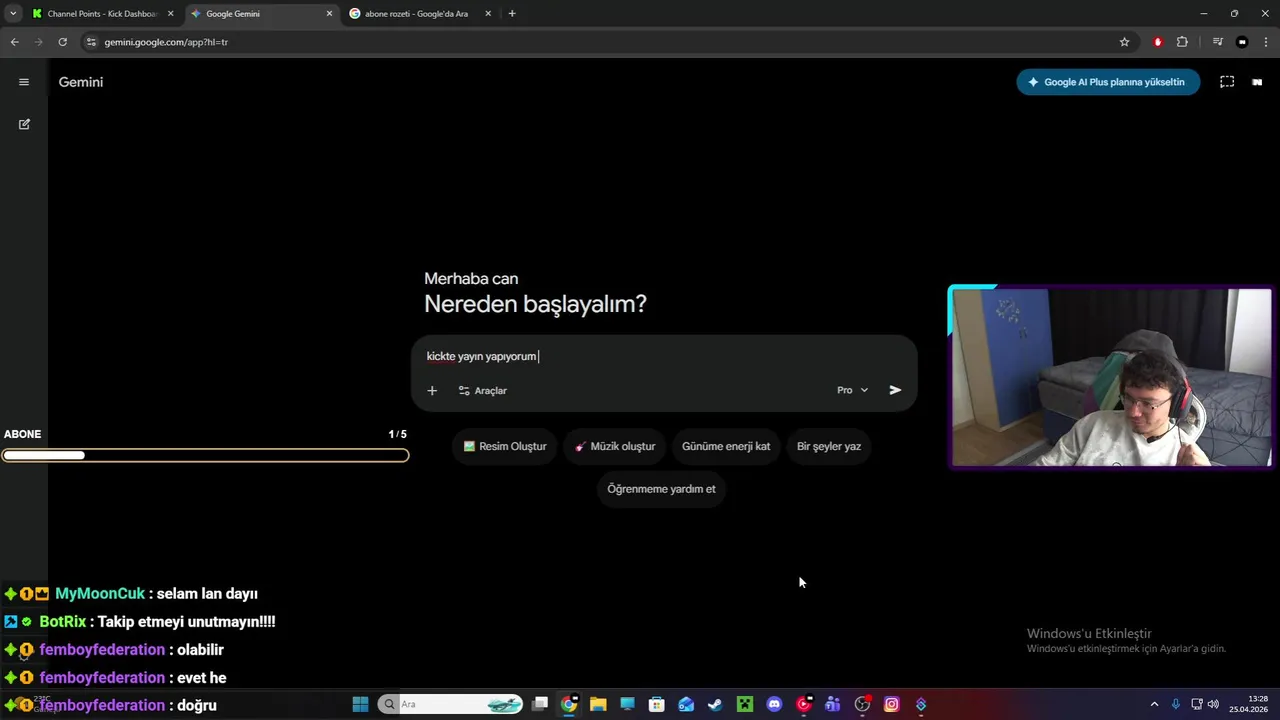
Task: Choose Bir şeyler yaz suggestion
Action: 829,446
